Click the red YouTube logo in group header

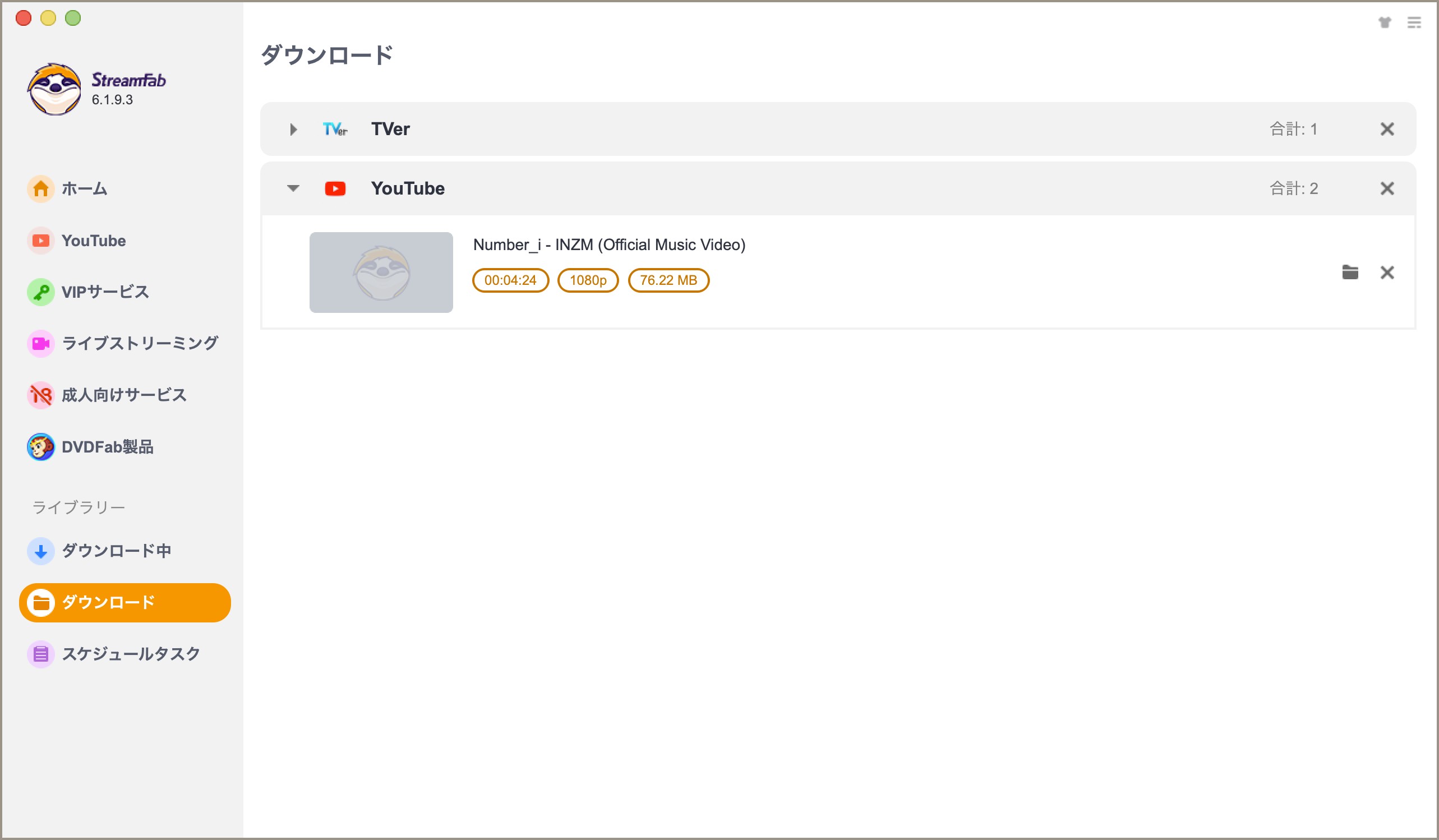click(x=335, y=188)
